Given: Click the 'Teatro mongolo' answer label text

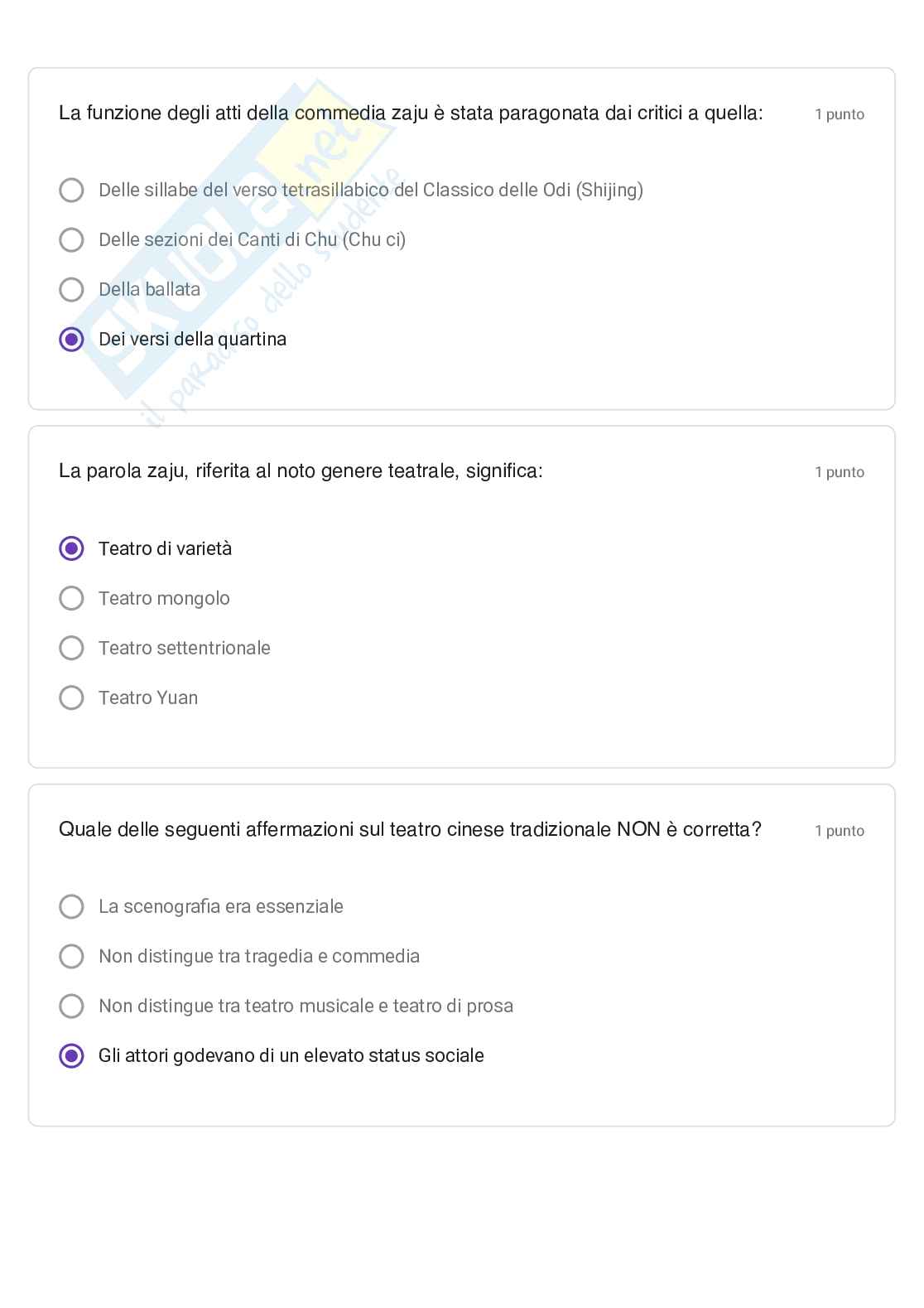Looking at the screenshot, I should [164, 598].
